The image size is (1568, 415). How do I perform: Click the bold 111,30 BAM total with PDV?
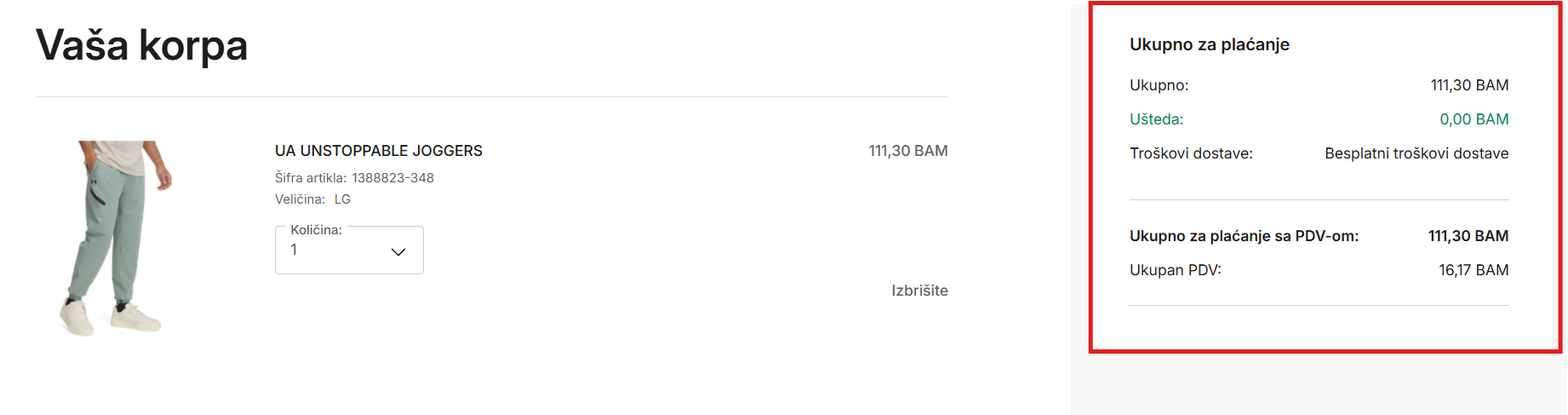[1468, 236]
